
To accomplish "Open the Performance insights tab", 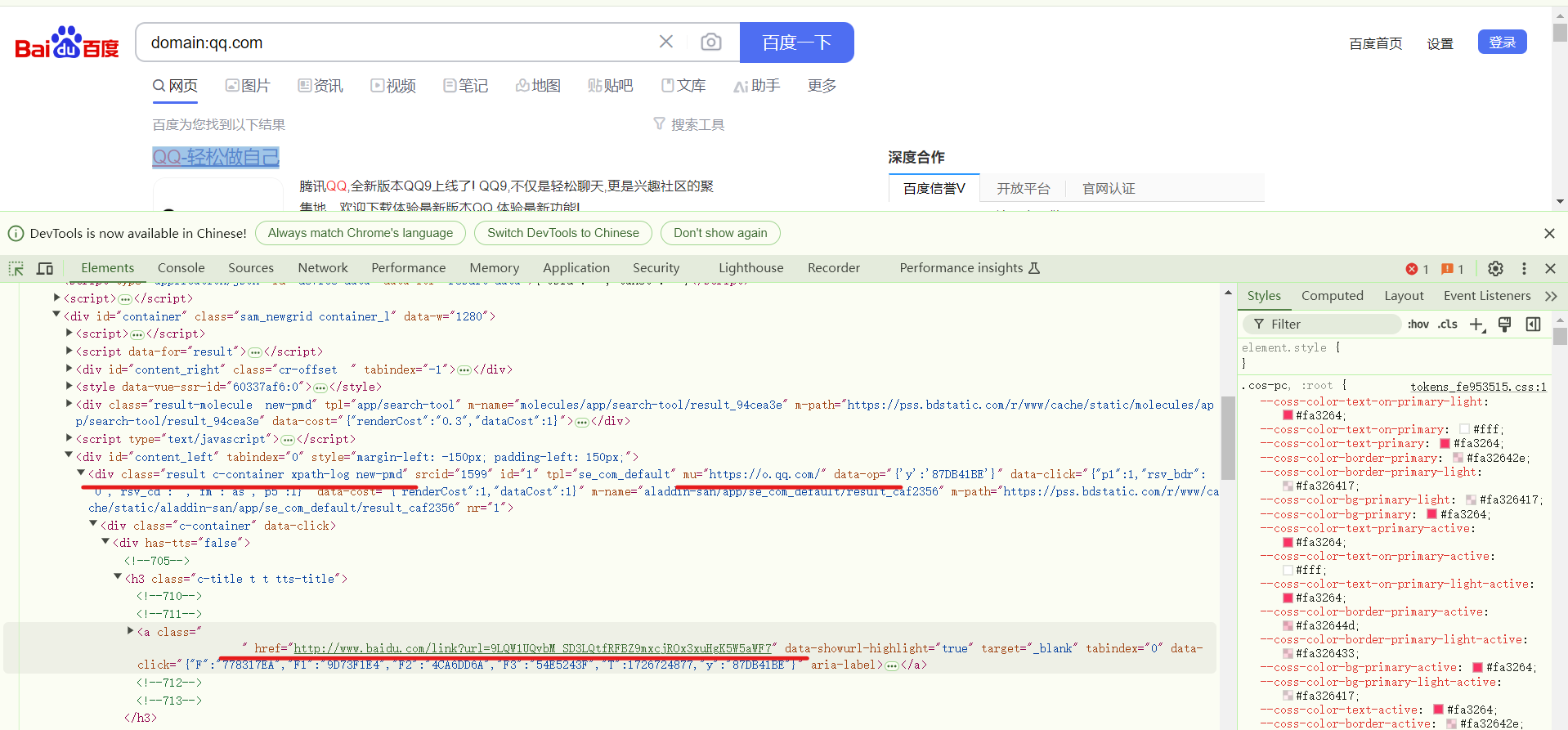I will pyautogui.click(x=970, y=268).
